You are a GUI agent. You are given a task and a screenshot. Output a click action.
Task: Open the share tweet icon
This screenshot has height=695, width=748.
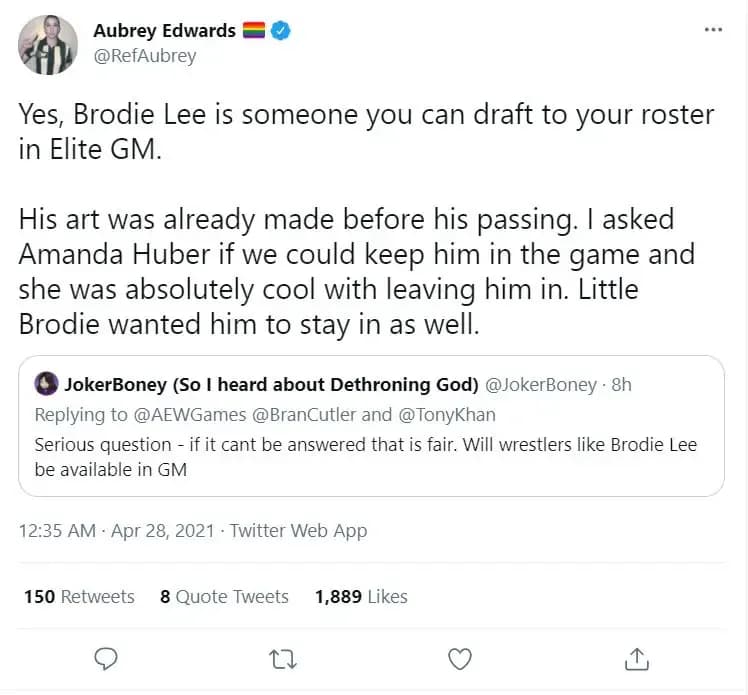click(636, 659)
